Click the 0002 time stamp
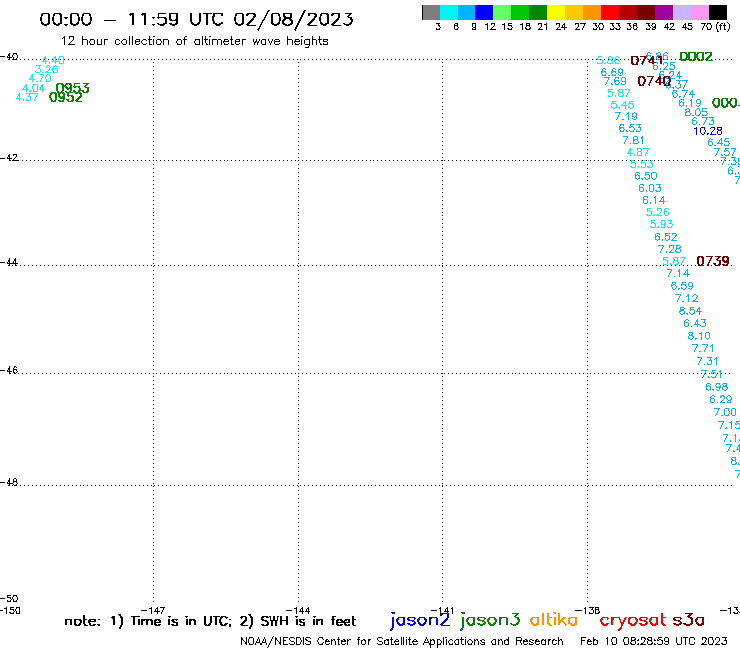 pos(696,57)
